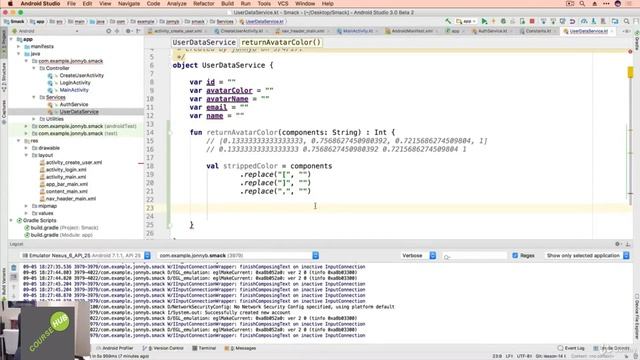Open the com.example.jonnyb.smack process dropdown
Screen dimensions: 640x360
tap(238, 256)
